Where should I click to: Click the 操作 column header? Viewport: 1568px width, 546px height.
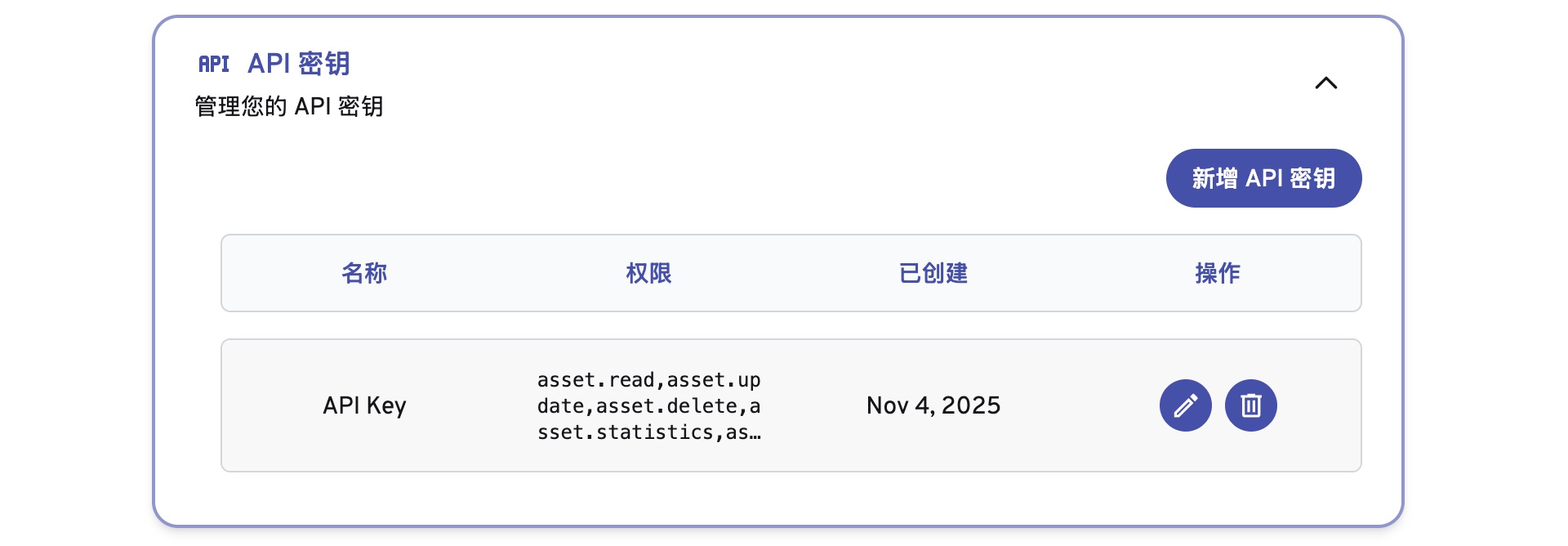click(1217, 273)
